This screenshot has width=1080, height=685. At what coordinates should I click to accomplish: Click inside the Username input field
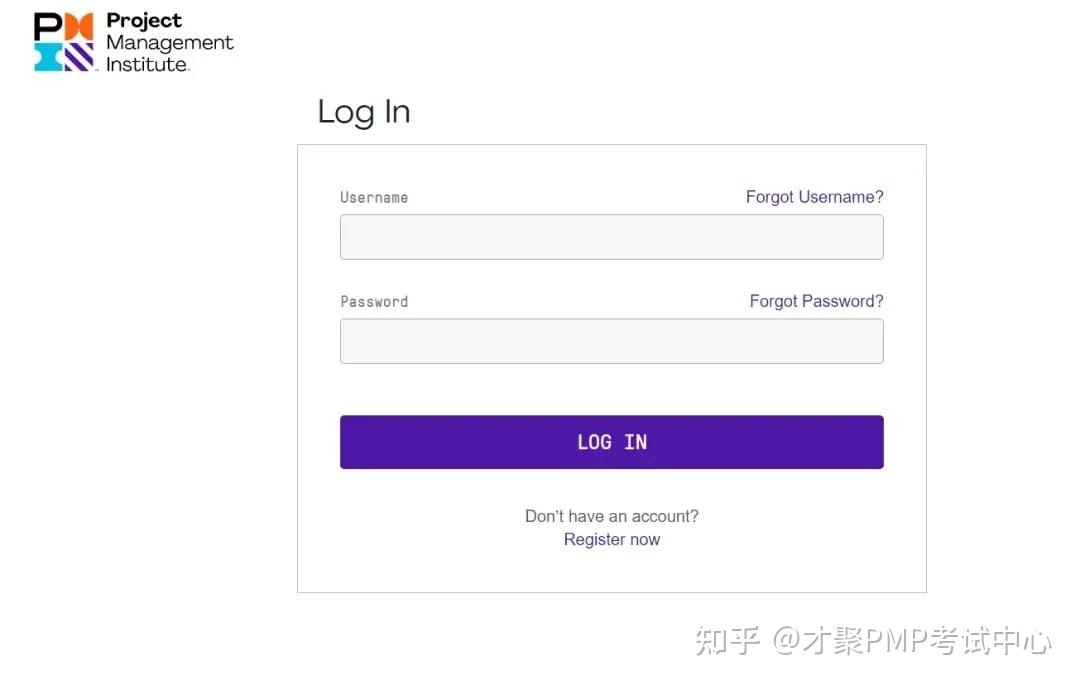611,237
